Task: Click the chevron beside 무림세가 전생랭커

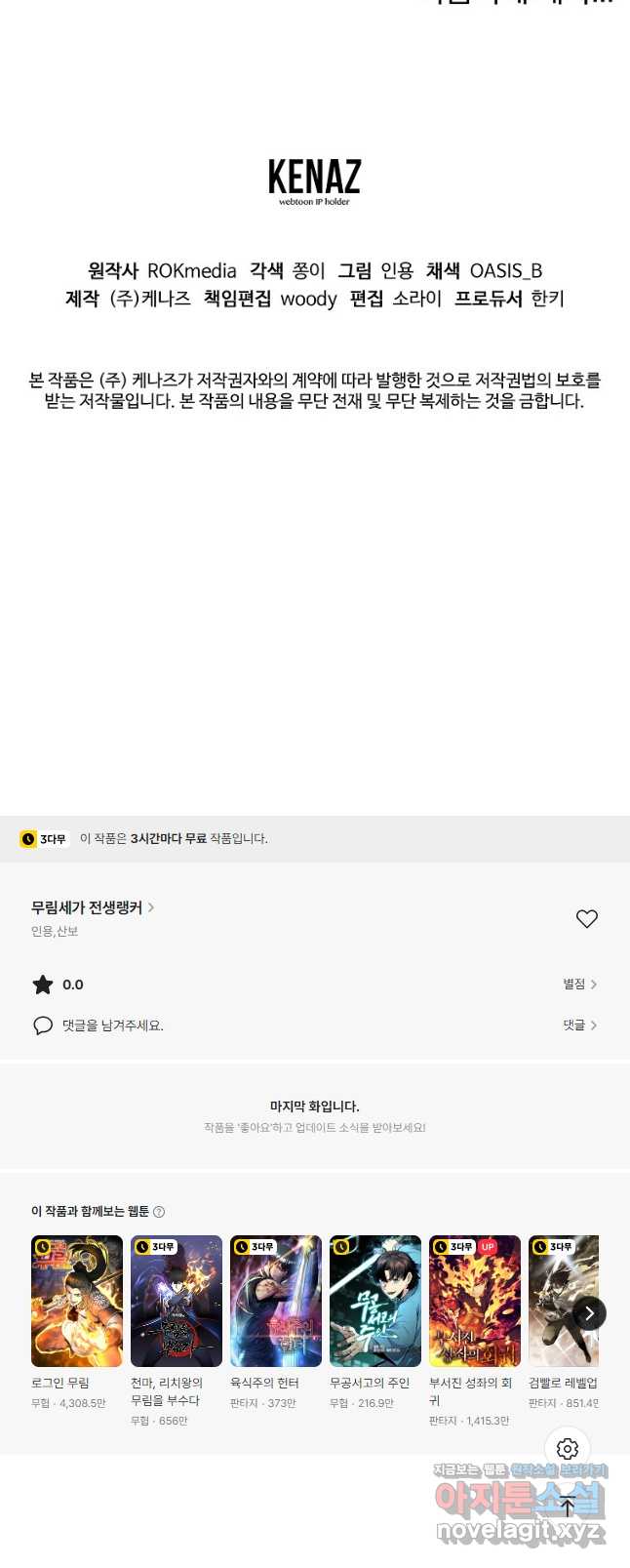Action: 151,907
